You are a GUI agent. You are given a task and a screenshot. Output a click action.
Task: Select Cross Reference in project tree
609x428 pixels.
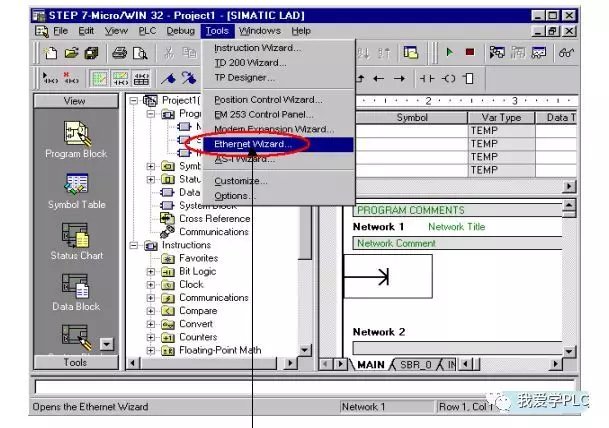pyautogui.click(x=214, y=219)
